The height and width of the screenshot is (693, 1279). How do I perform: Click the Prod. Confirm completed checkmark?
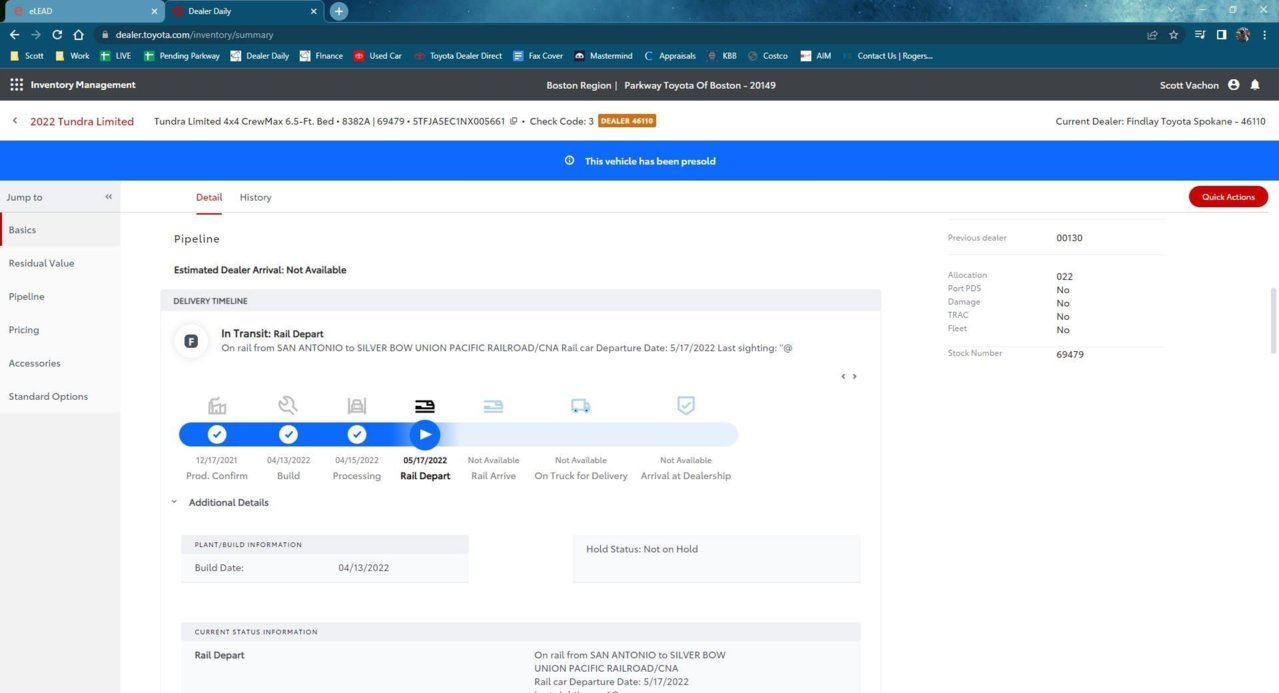click(217, 434)
